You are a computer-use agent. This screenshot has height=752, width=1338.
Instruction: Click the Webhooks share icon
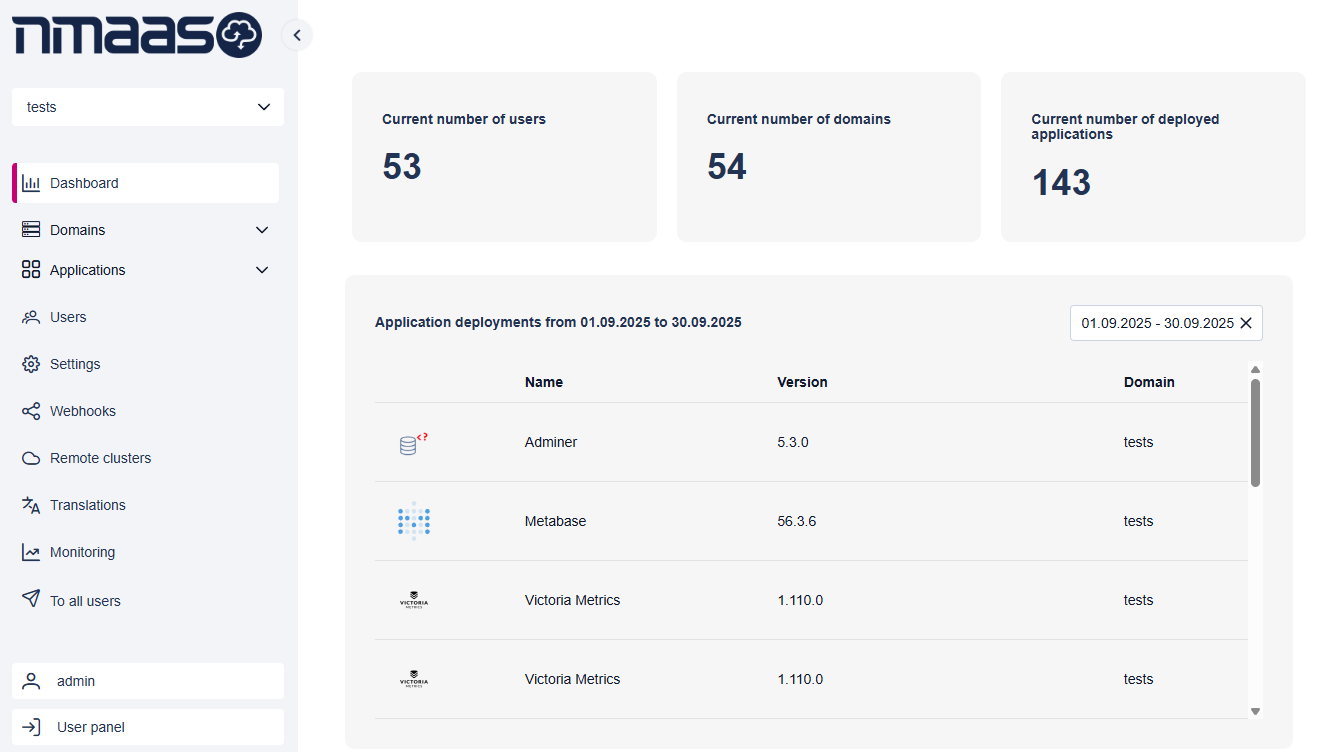tap(31, 411)
